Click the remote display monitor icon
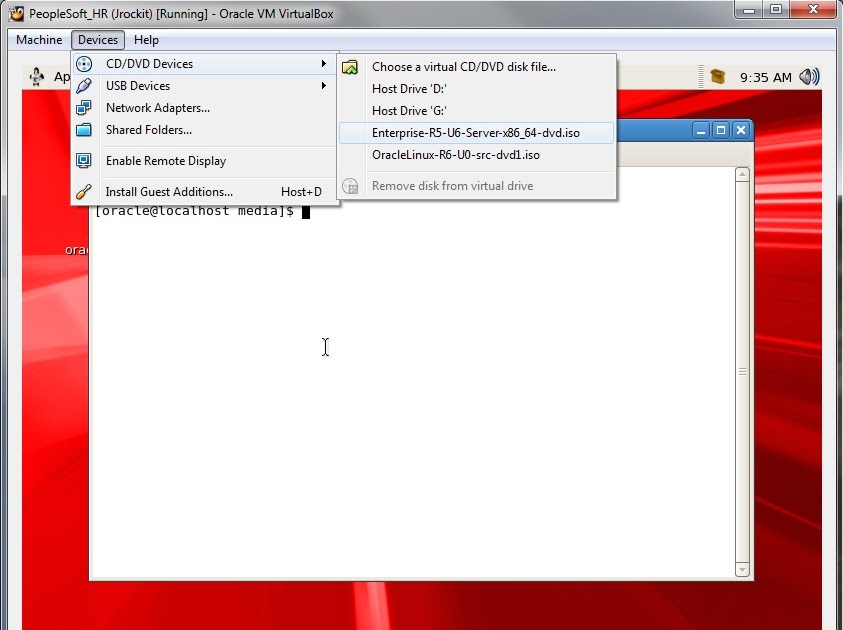 [84, 161]
